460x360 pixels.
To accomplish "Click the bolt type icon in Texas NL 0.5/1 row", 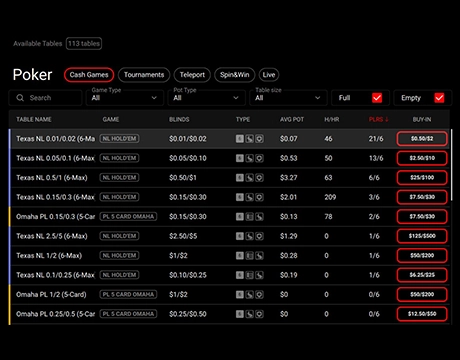I will [249, 178].
